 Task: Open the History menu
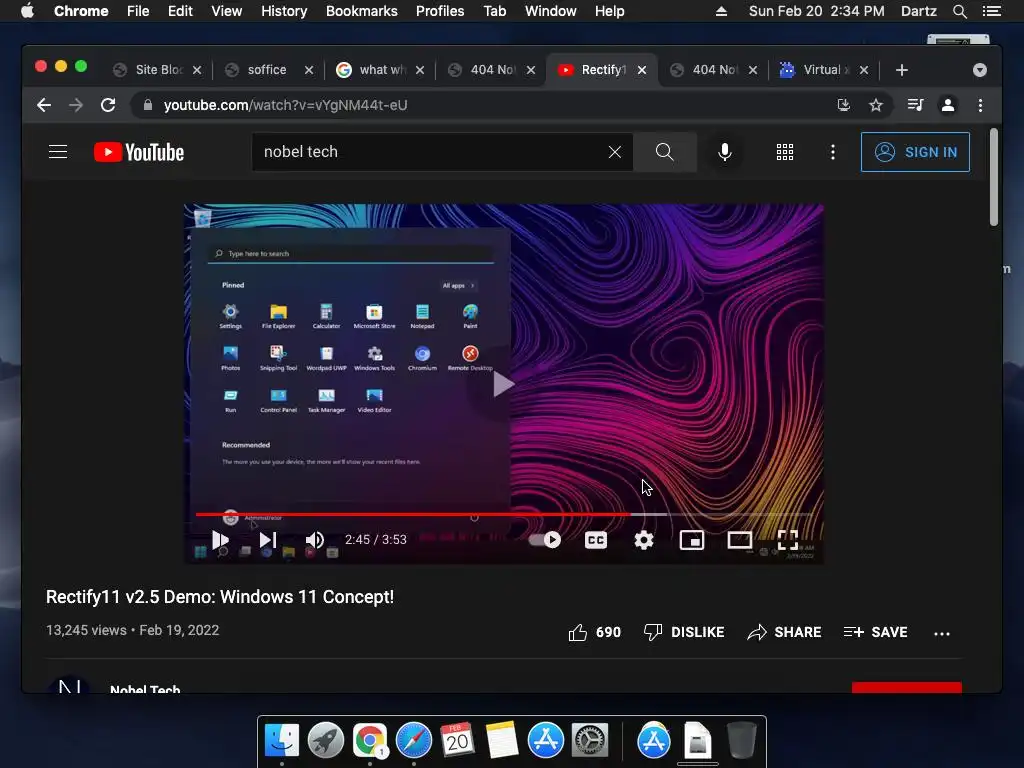[284, 11]
